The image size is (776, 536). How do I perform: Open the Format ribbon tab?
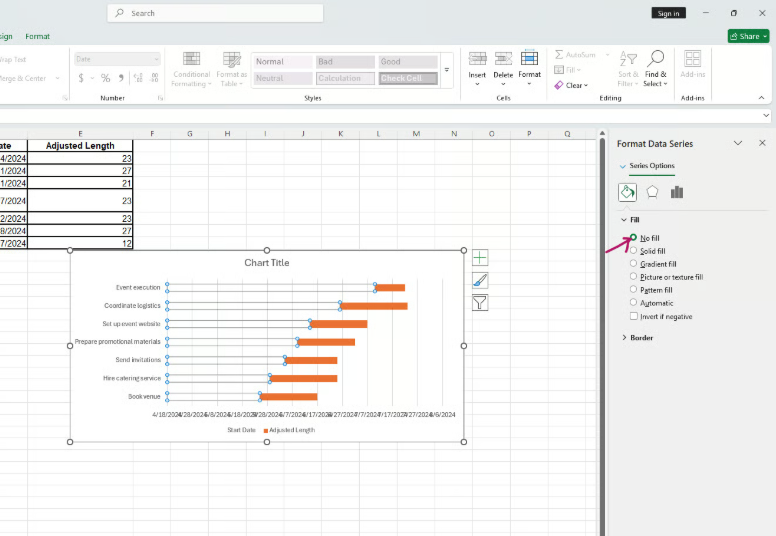(x=37, y=36)
